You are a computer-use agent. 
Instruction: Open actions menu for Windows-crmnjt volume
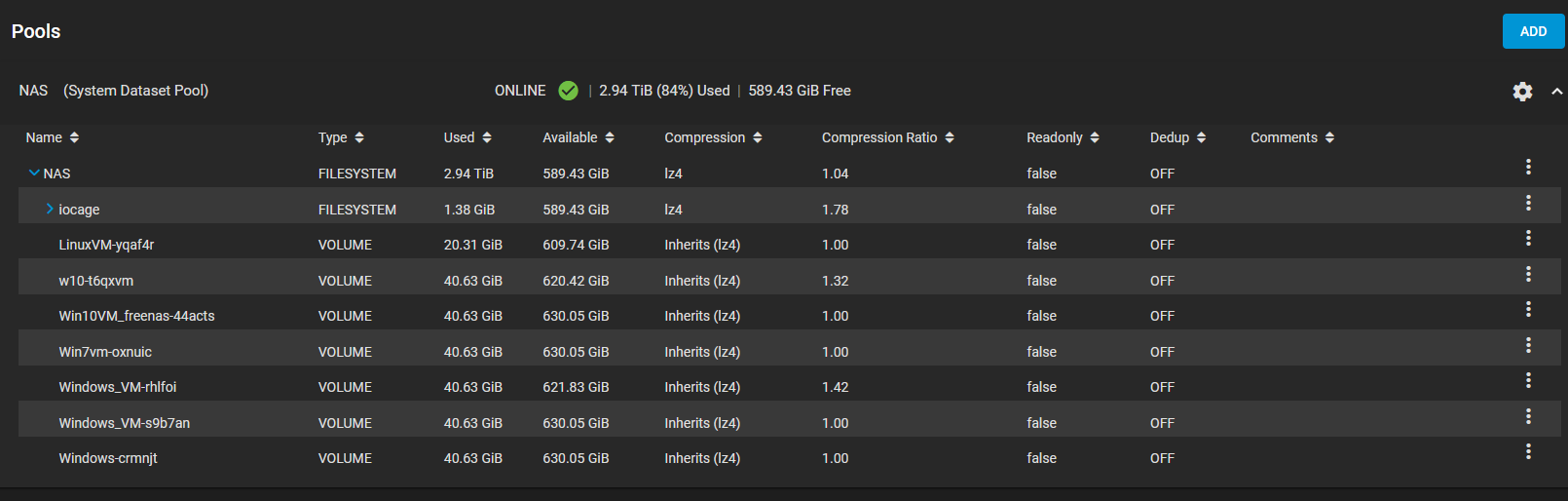(1528, 451)
